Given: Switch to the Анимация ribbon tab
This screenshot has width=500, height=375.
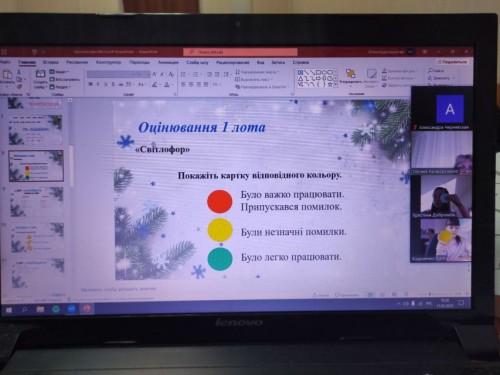Looking at the screenshot, I should (x=168, y=62).
